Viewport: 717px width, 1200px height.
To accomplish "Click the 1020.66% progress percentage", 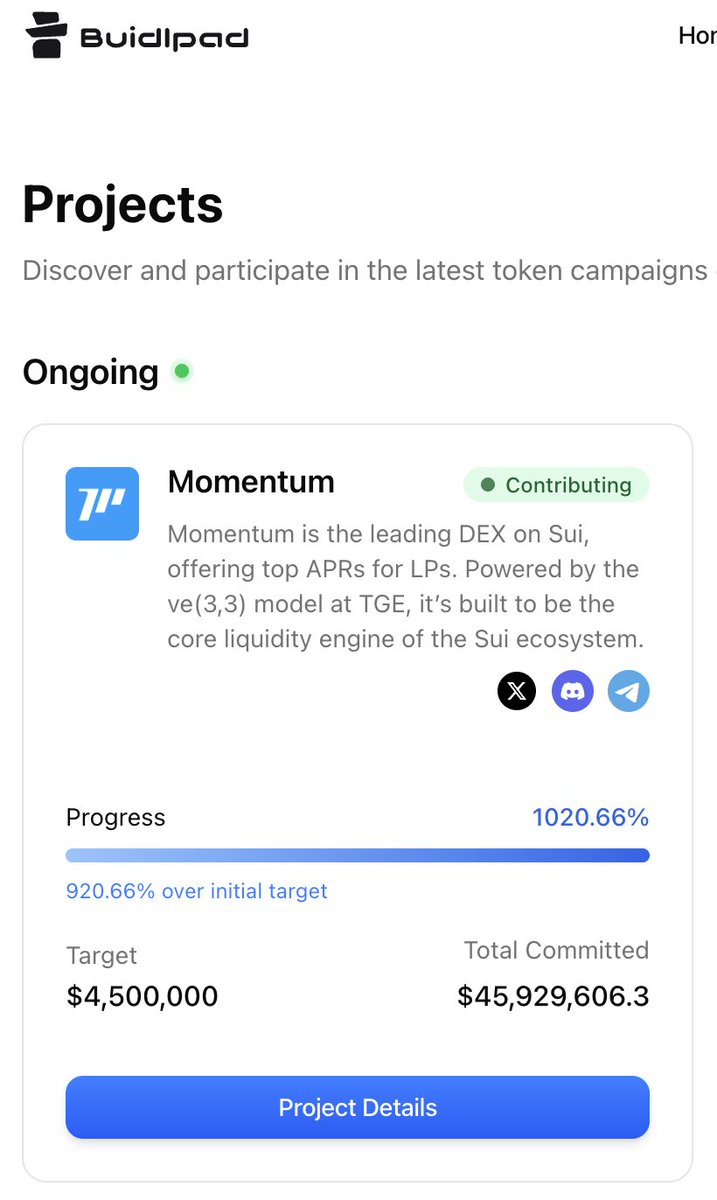I will coord(590,817).
